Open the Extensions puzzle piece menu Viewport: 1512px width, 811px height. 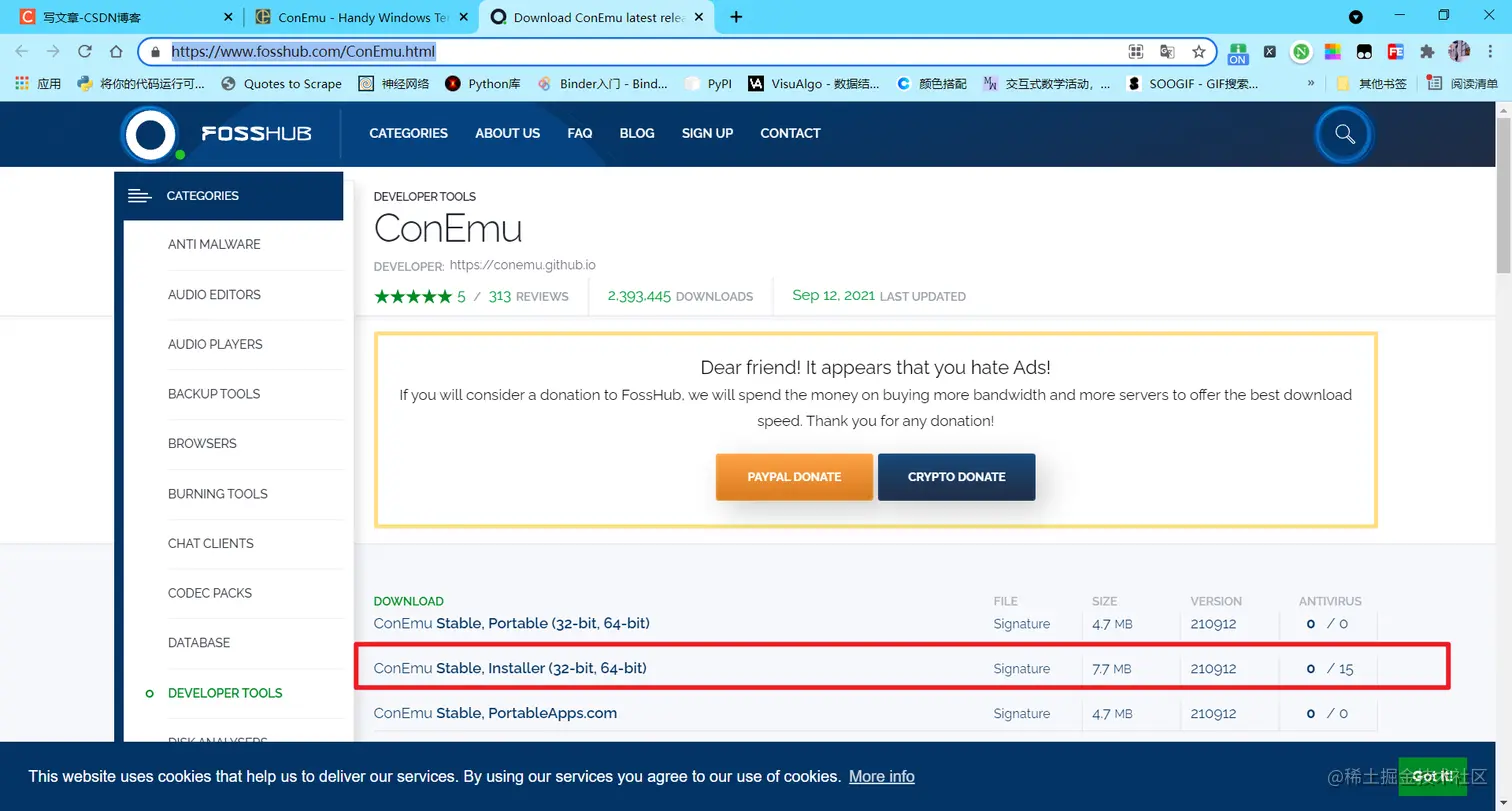(x=1427, y=52)
